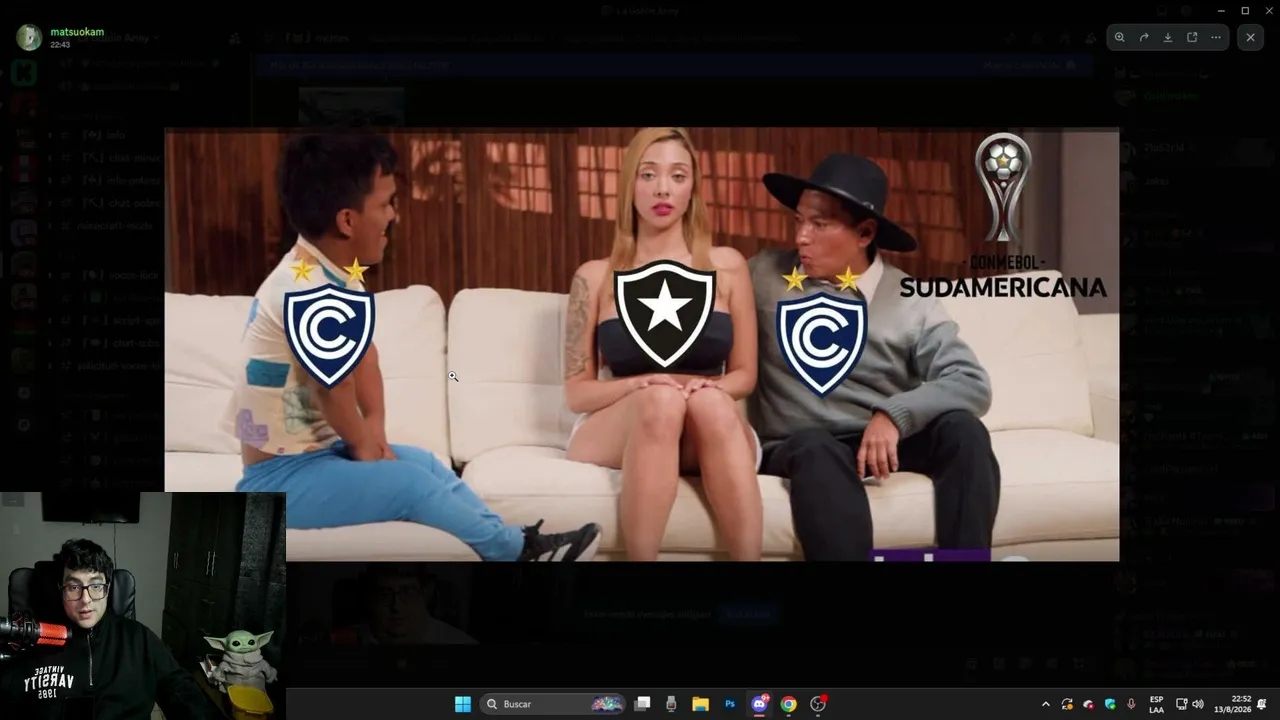The height and width of the screenshot is (720, 1280).
Task: Open Windows Security from the tray shield
Action: click(1110, 704)
